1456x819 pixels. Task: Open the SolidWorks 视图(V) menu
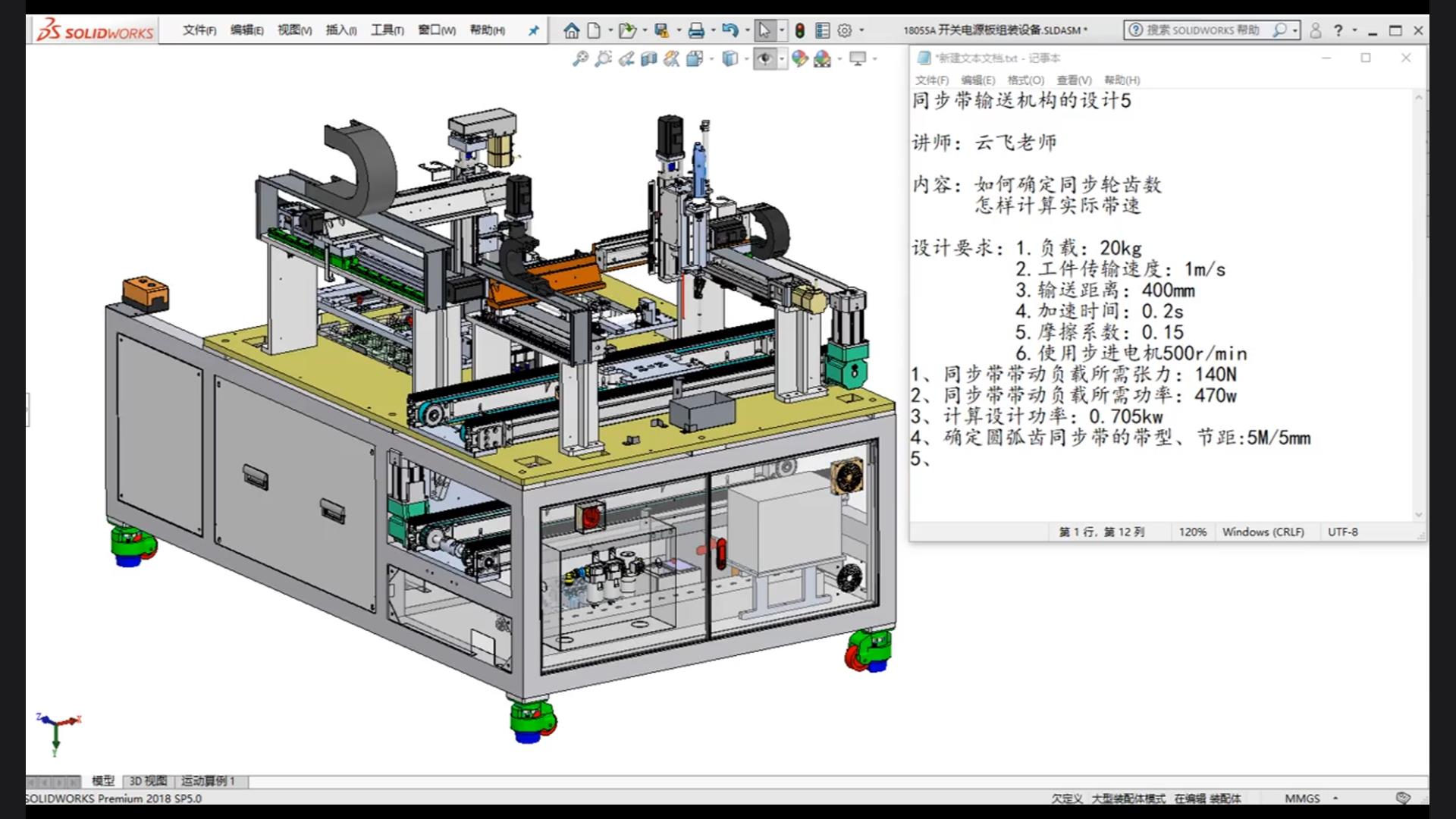tap(294, 30)
